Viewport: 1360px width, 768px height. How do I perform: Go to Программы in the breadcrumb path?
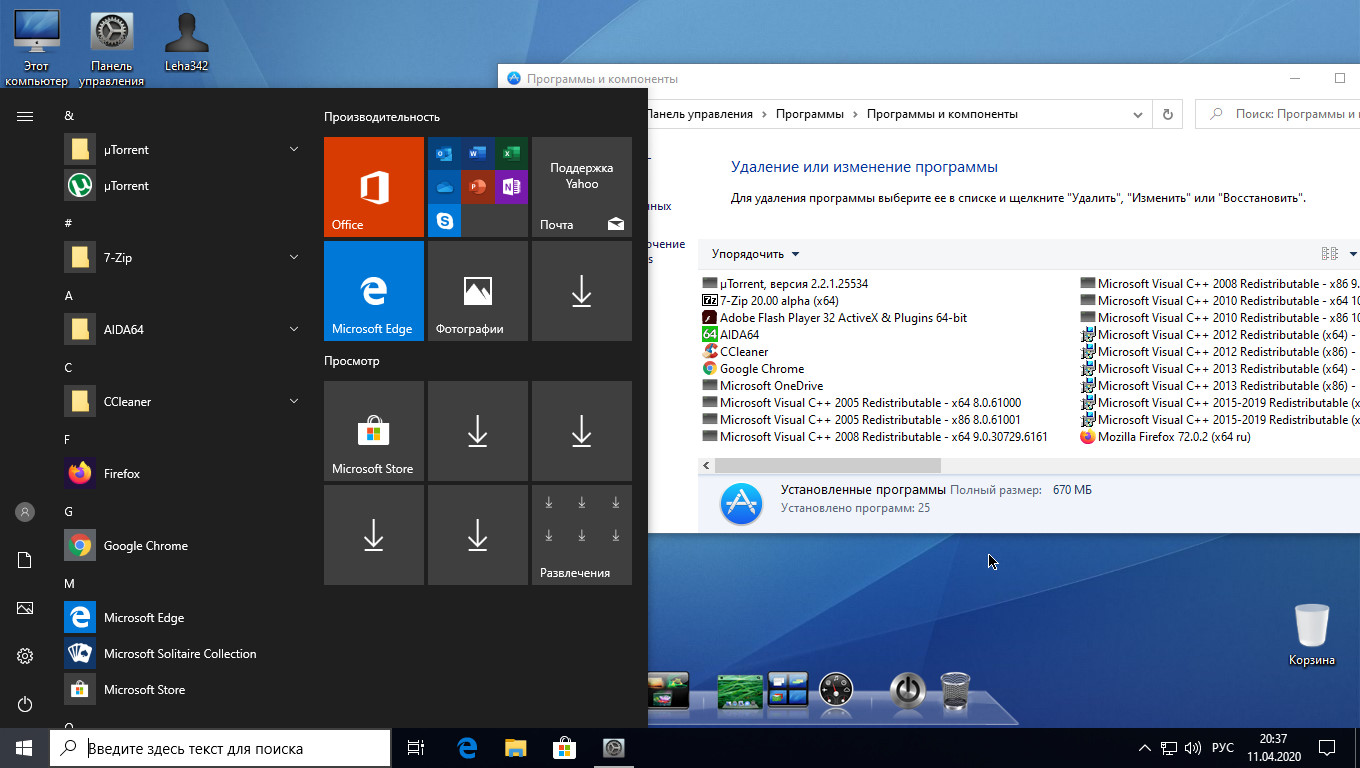[810, 114]
